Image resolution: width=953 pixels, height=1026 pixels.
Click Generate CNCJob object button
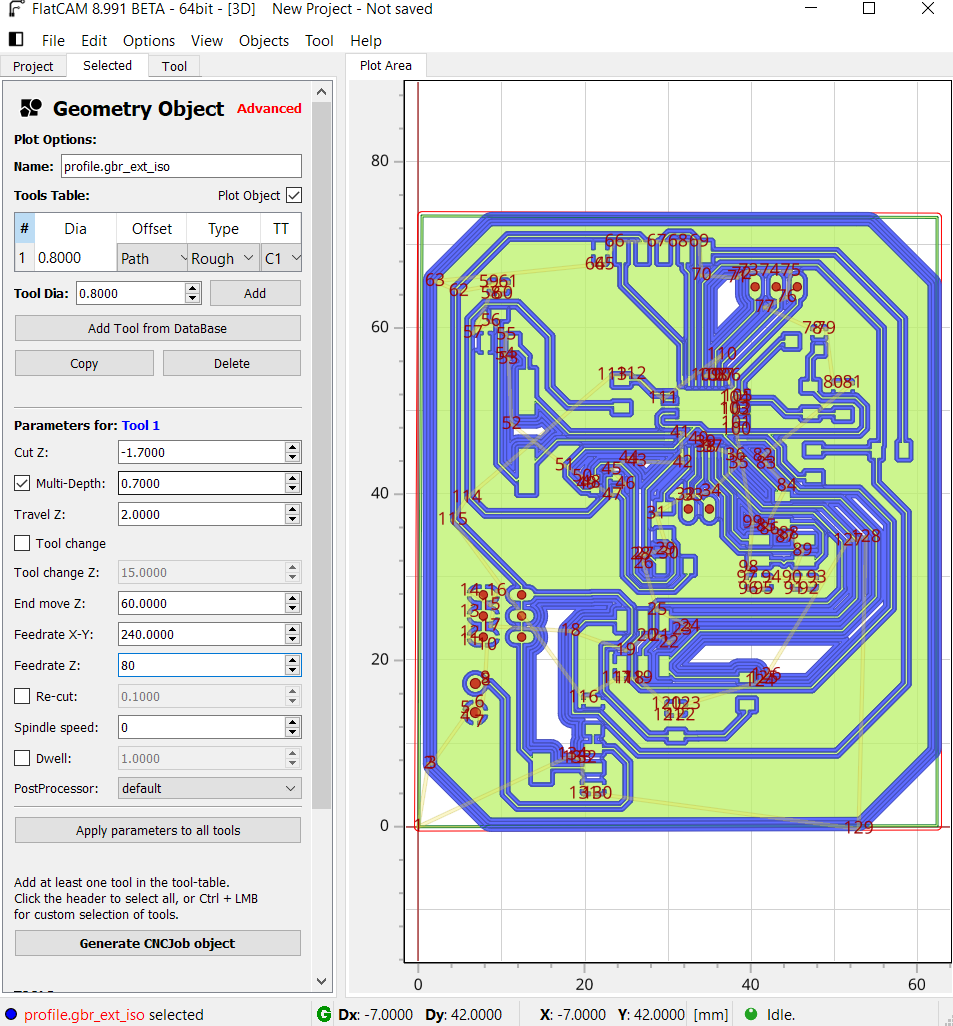[x=158, y=943]
